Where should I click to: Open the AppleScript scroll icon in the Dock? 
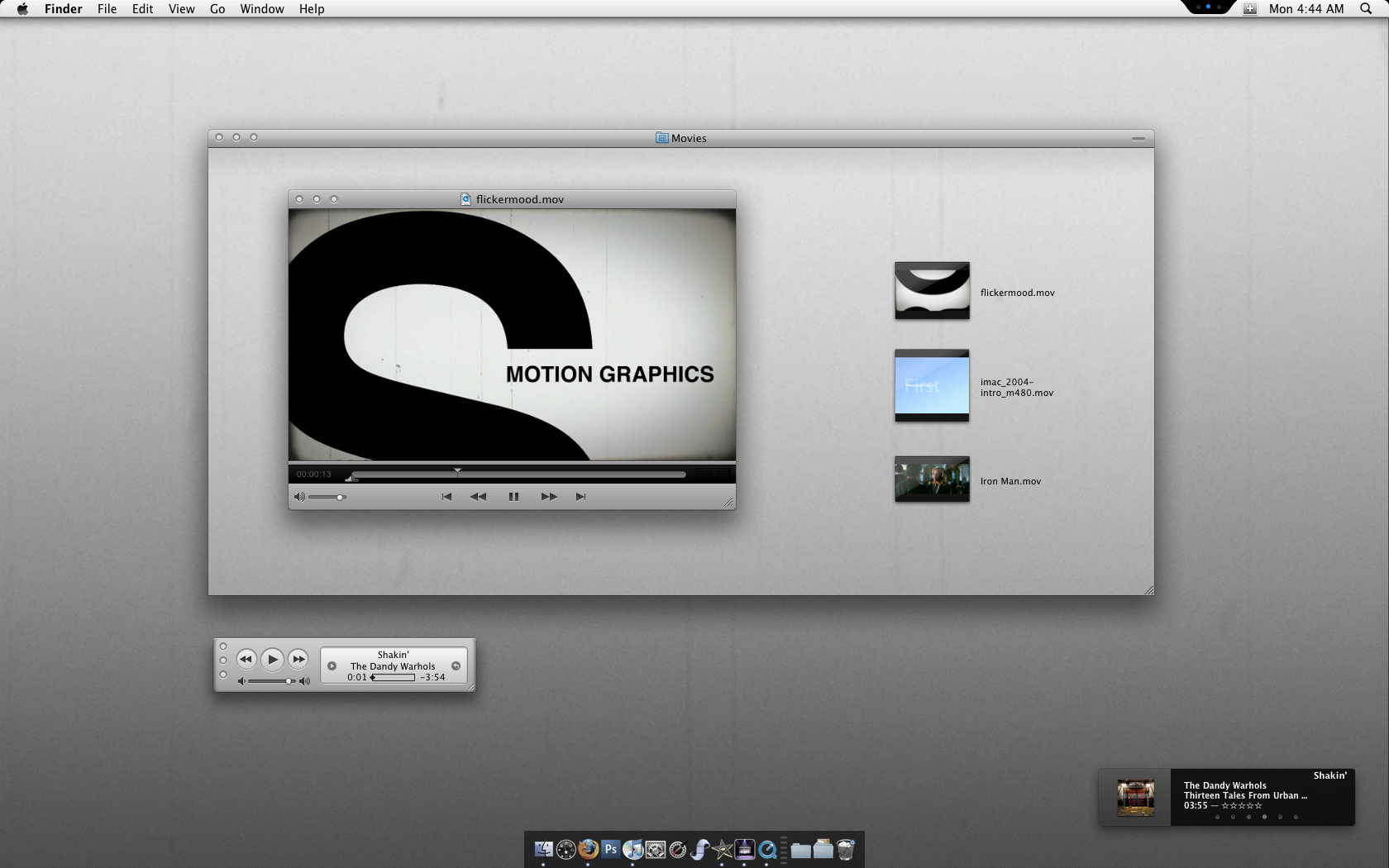[699, 849]
